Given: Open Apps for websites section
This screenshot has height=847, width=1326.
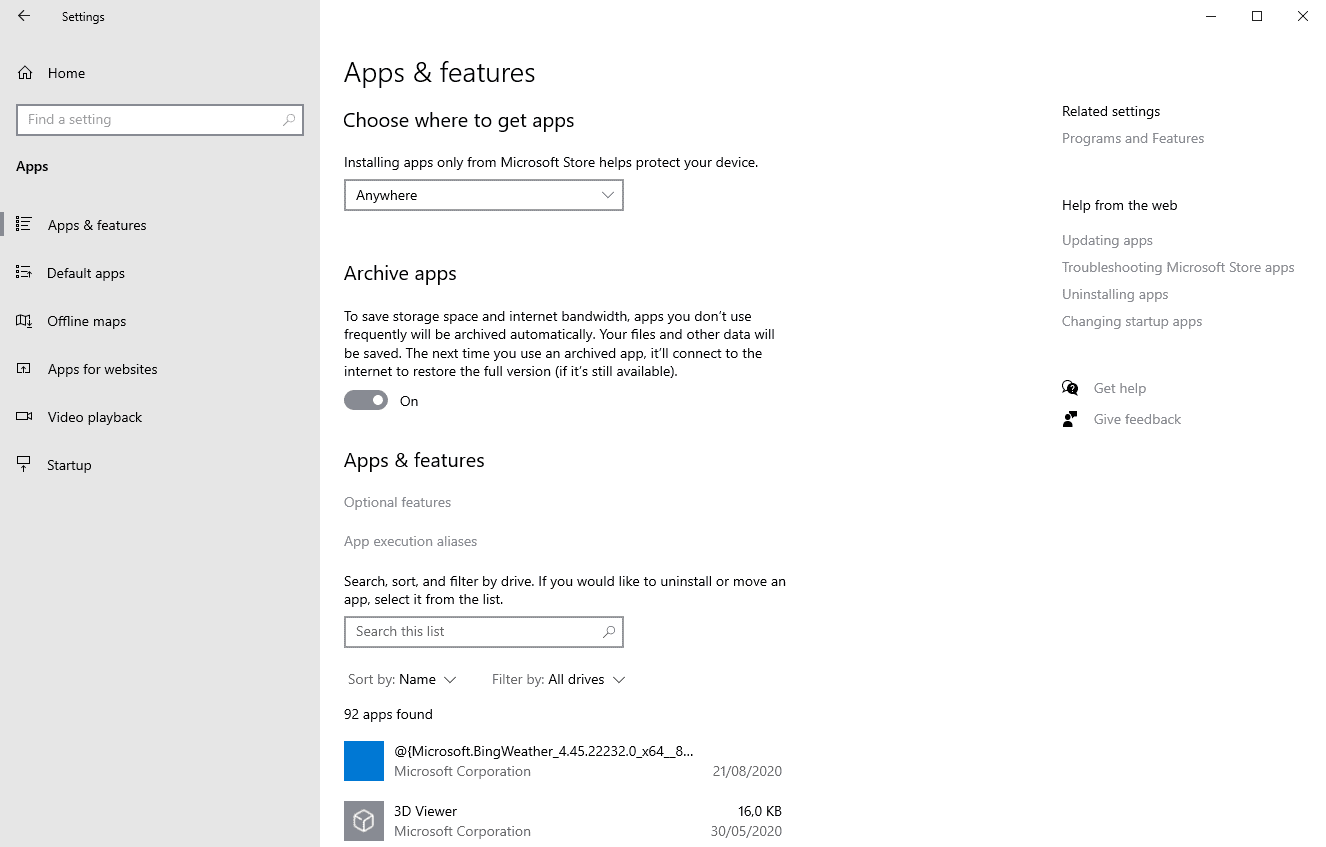Looking at the screenshot, I should (102, 369).
